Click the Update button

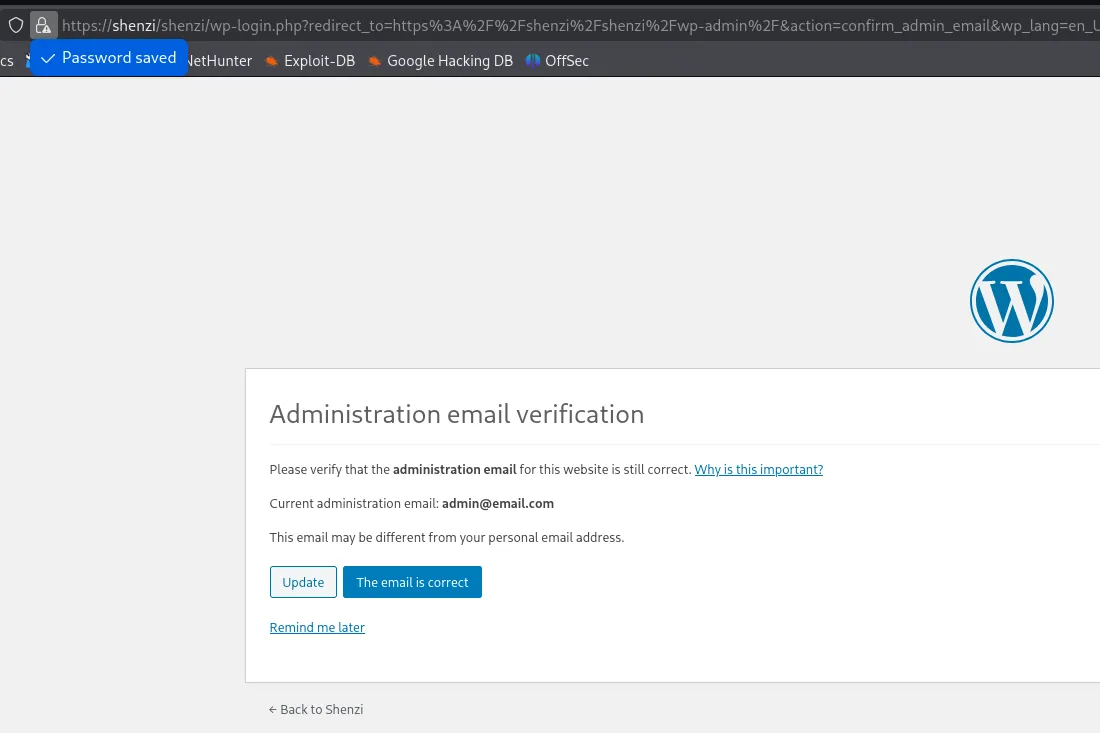[303, 582]
